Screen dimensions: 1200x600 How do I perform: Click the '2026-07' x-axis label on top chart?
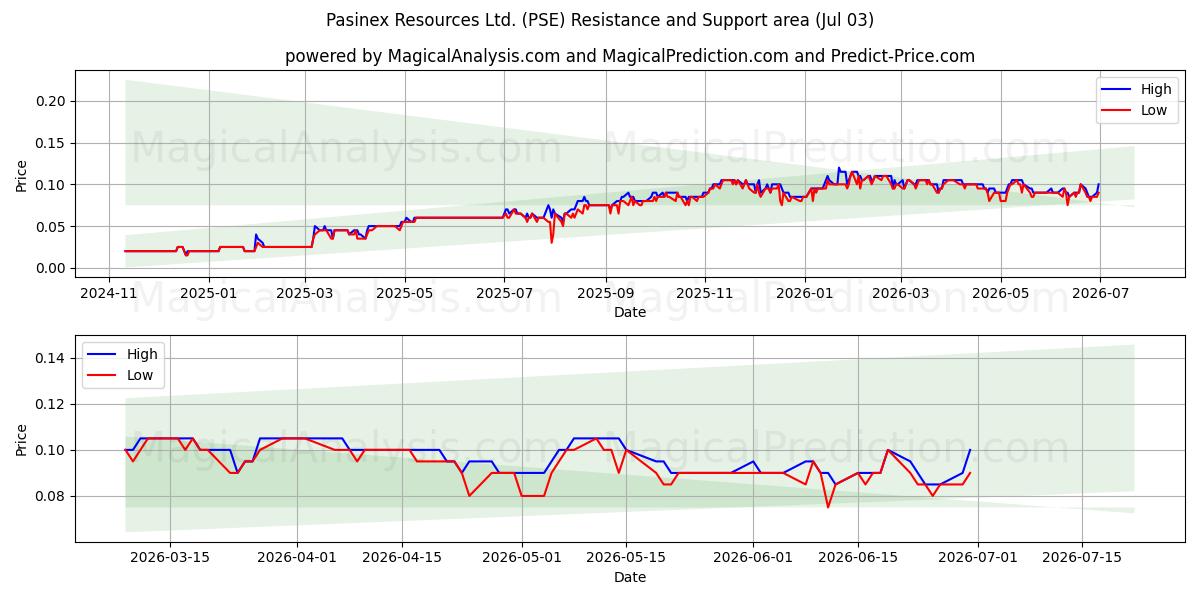coord(1100,293)
